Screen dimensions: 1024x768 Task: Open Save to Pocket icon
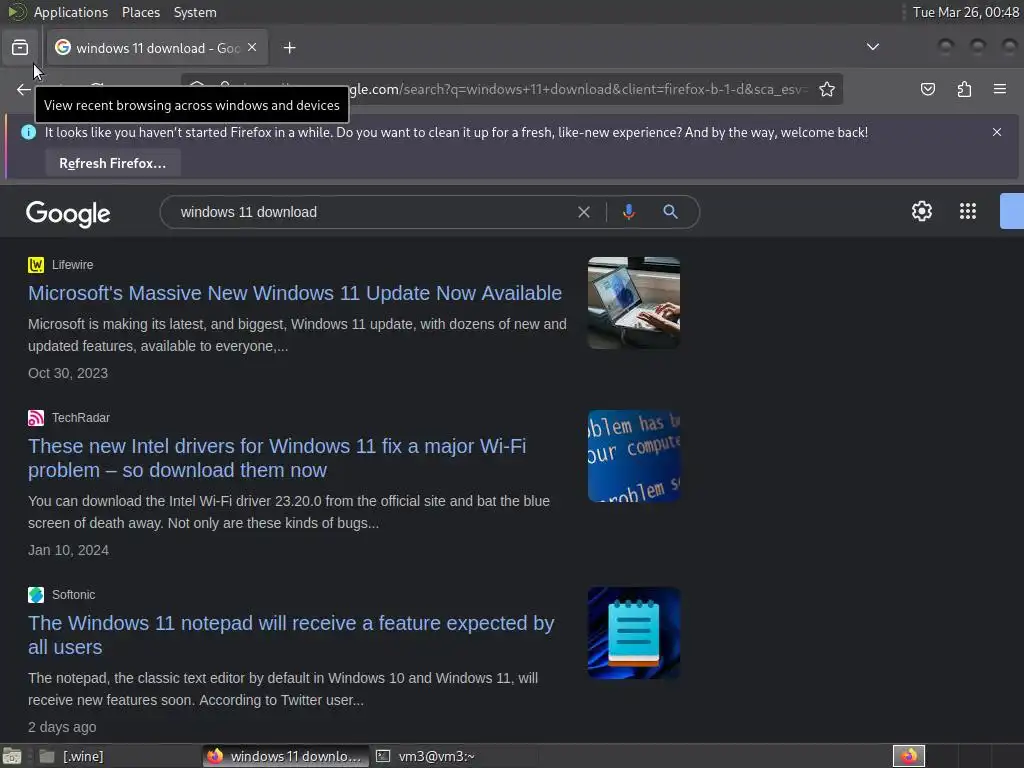tap(928, 89)
